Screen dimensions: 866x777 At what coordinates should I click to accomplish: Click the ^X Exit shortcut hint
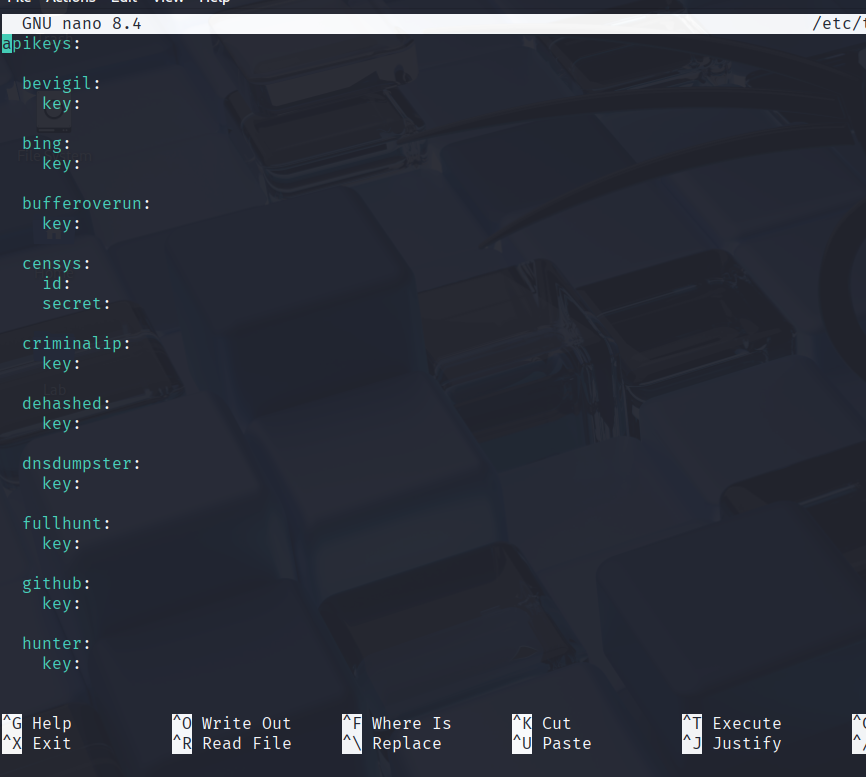(36, 743)
